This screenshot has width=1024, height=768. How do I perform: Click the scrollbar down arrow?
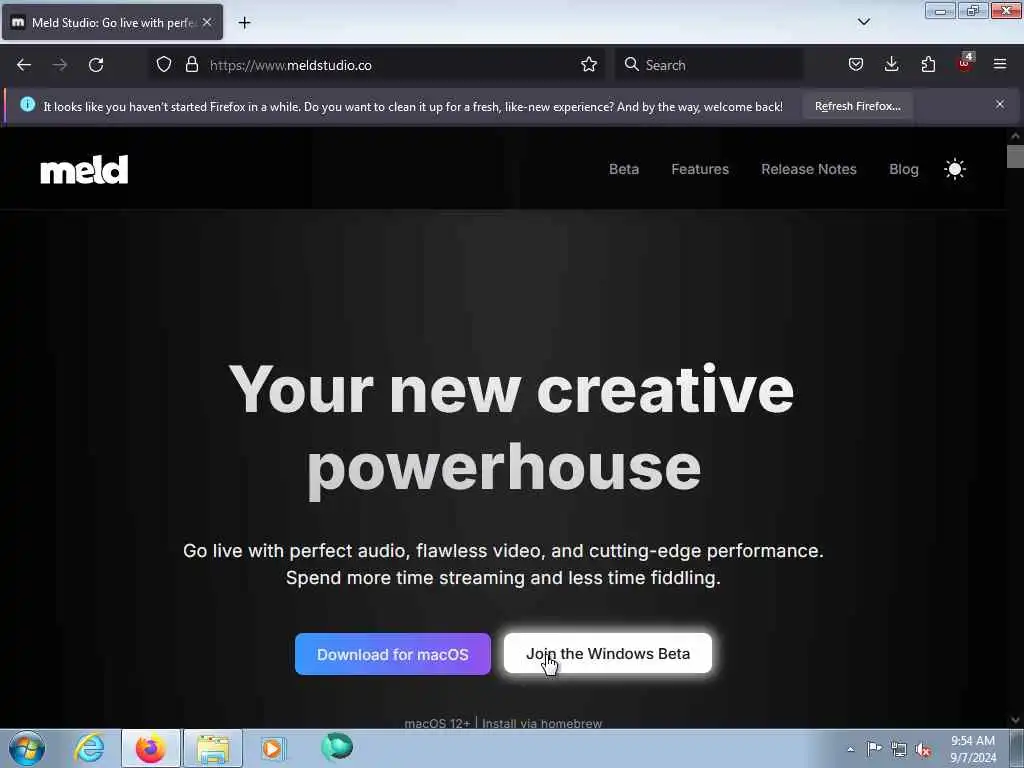pos(1014,720)
